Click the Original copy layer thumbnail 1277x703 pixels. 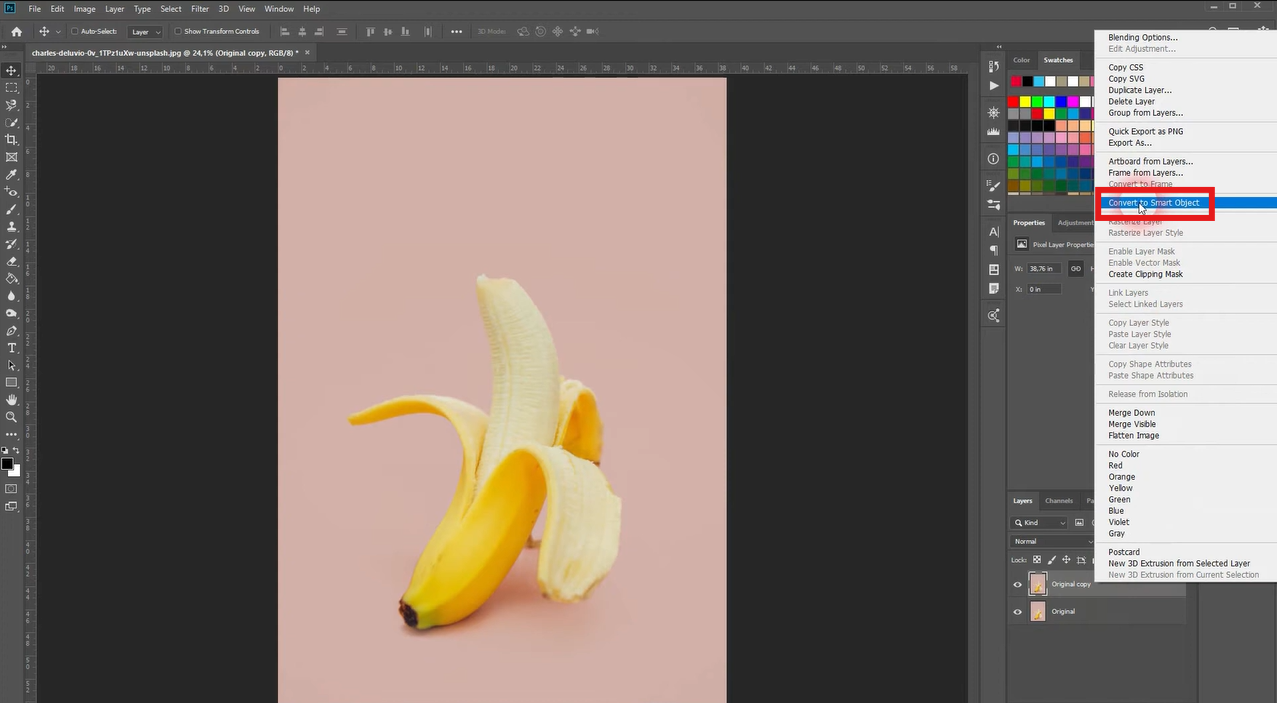[x=1038, y=584]
